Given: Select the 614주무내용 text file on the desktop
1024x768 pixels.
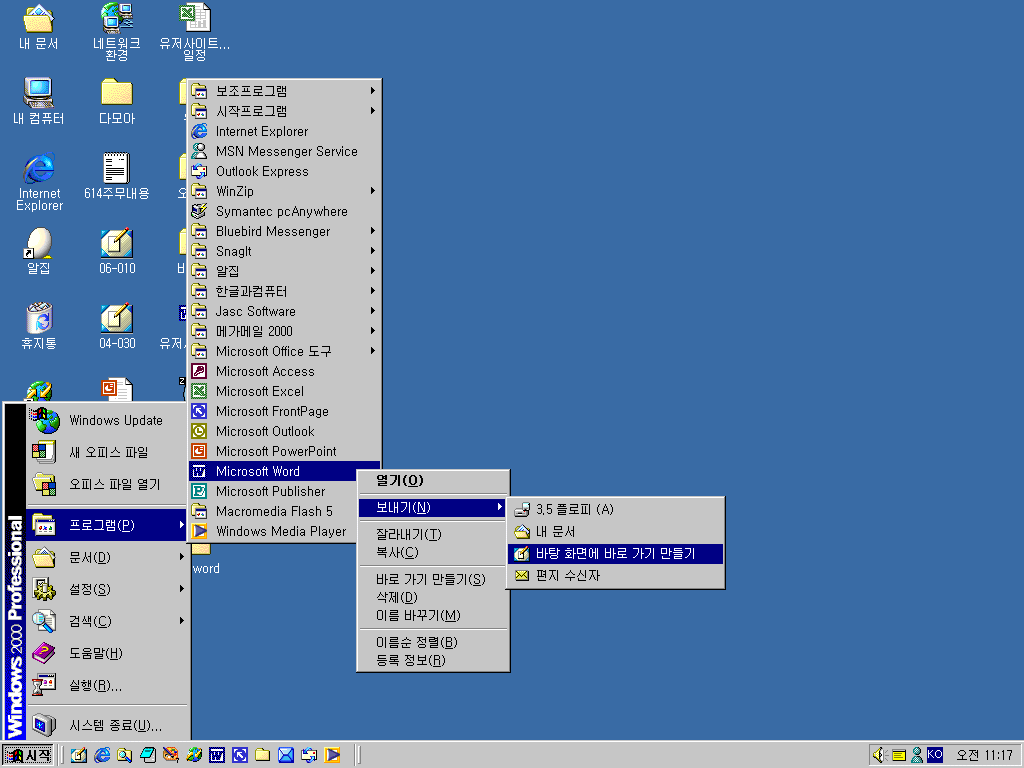Looking at the screenshot, I should tap(117, 176).
